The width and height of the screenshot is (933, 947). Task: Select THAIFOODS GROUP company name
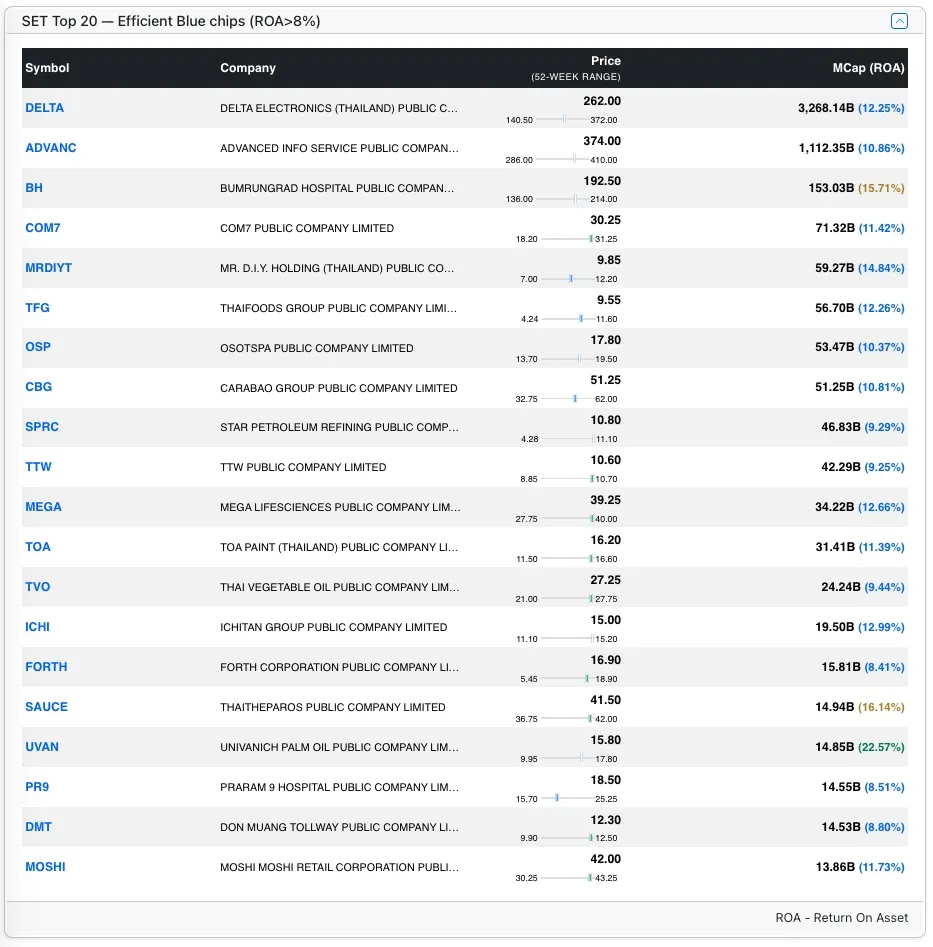click(x=338, y=308)
